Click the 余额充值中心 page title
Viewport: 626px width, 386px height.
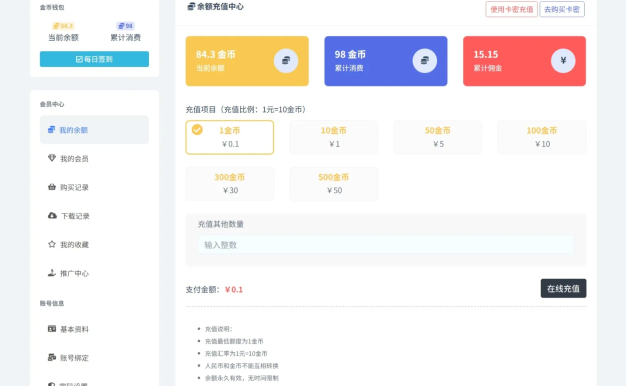point(220,6)
